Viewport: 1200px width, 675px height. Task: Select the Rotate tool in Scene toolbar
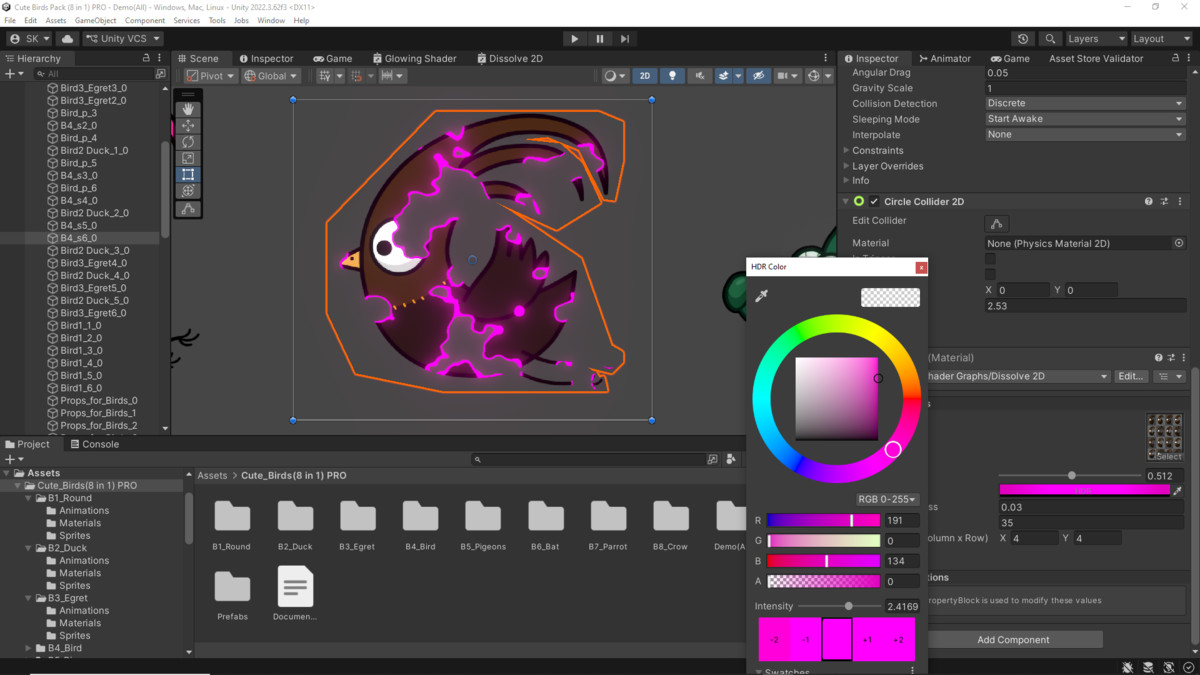coord(188,142)
